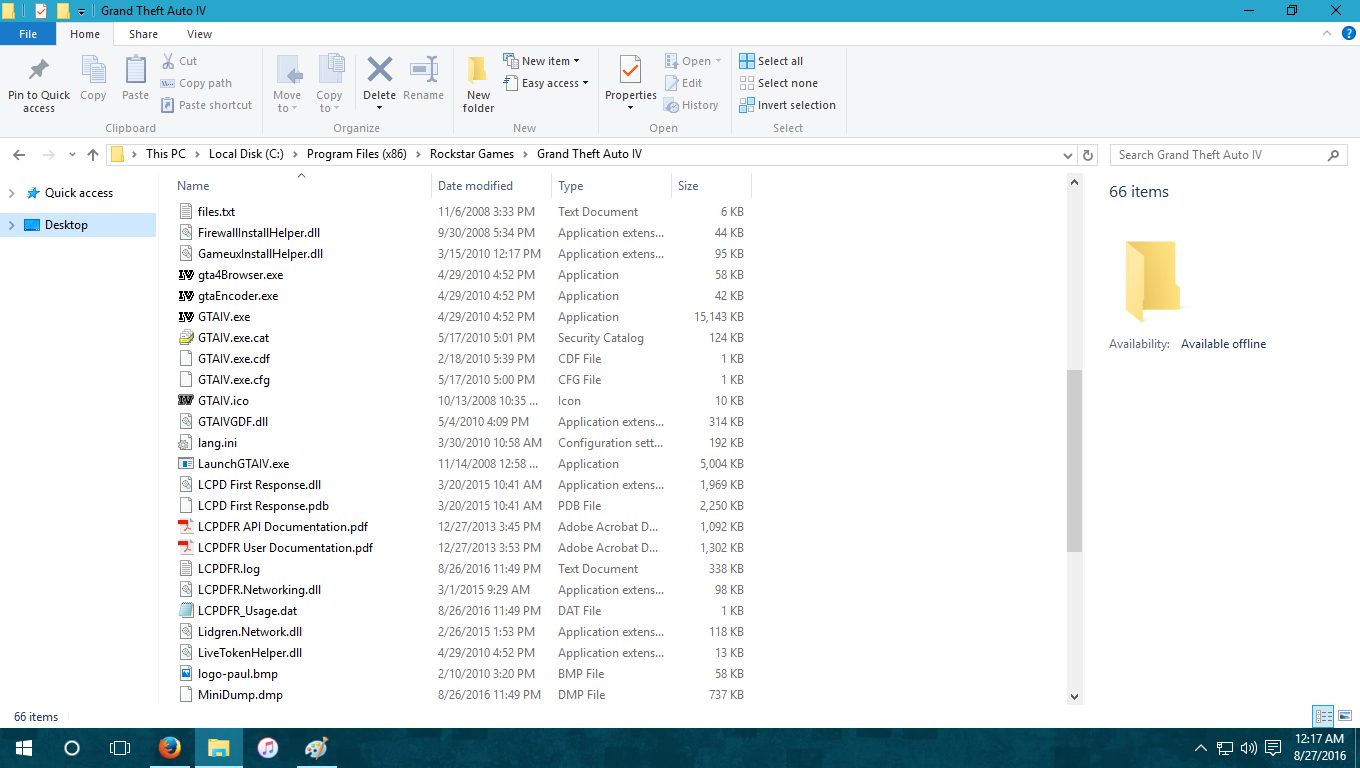Viewport: 1360px width, 768px height.
Task: Switch to the View ribbon tab
Action: (199, 34)
